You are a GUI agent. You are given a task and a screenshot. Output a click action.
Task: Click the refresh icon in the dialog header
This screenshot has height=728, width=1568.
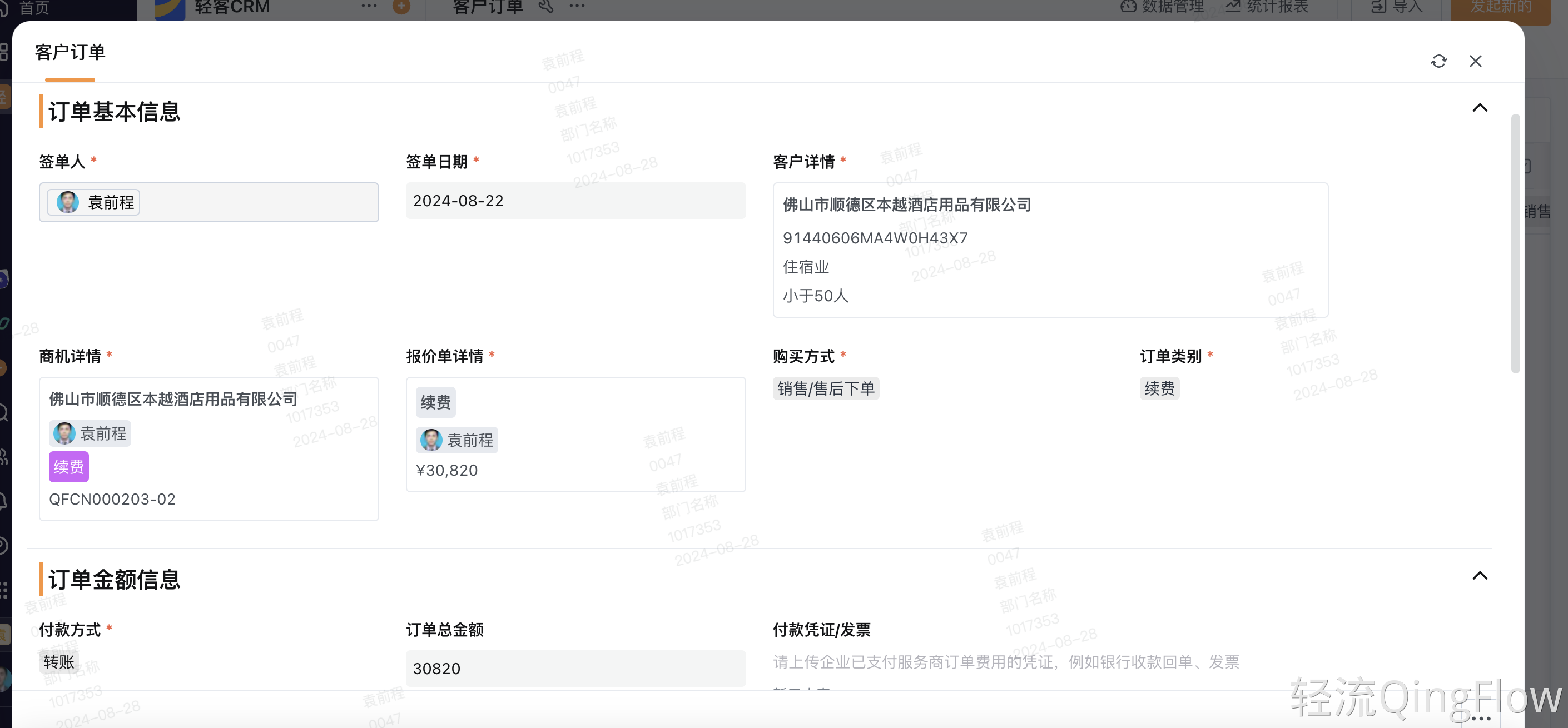1439,61
